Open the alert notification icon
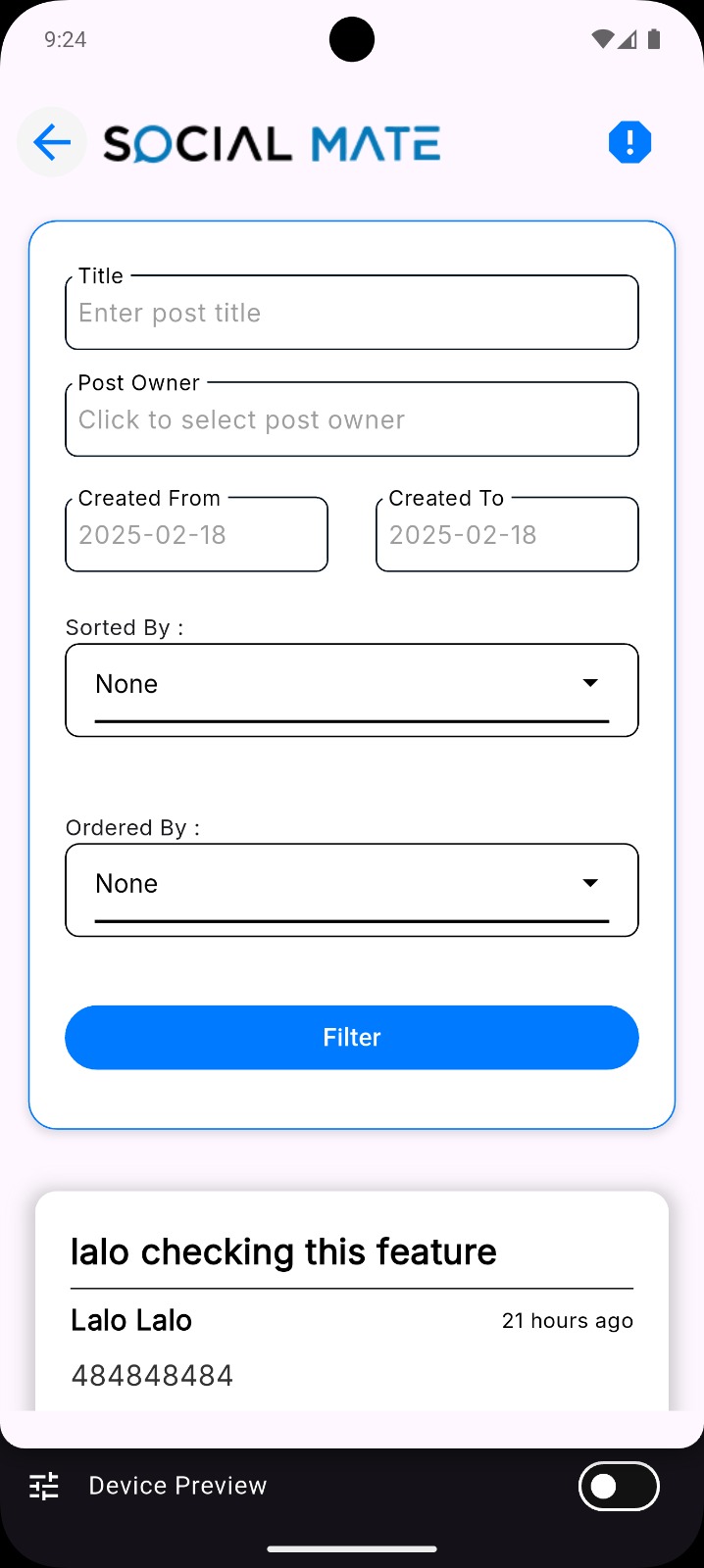The image size is (704, 1568). pyautogui.click(x=630, y=142)
